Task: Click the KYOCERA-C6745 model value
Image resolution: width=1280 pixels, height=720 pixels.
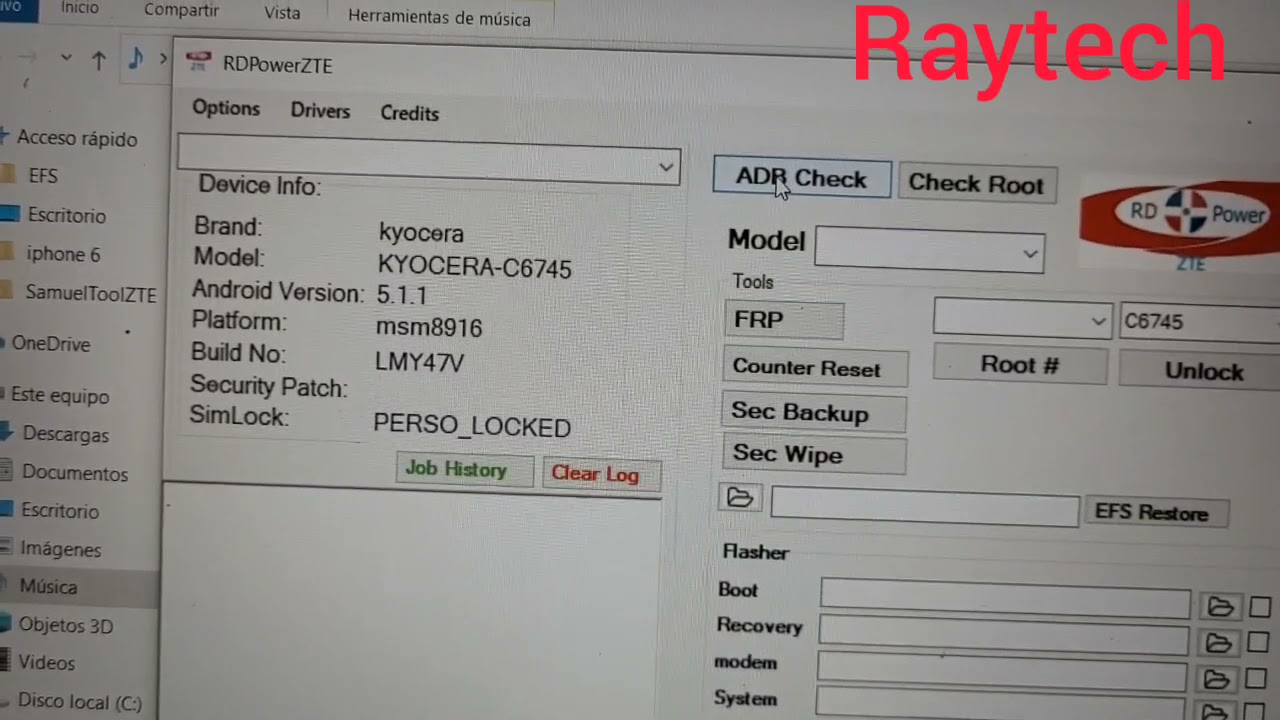Action: [474, 267]
